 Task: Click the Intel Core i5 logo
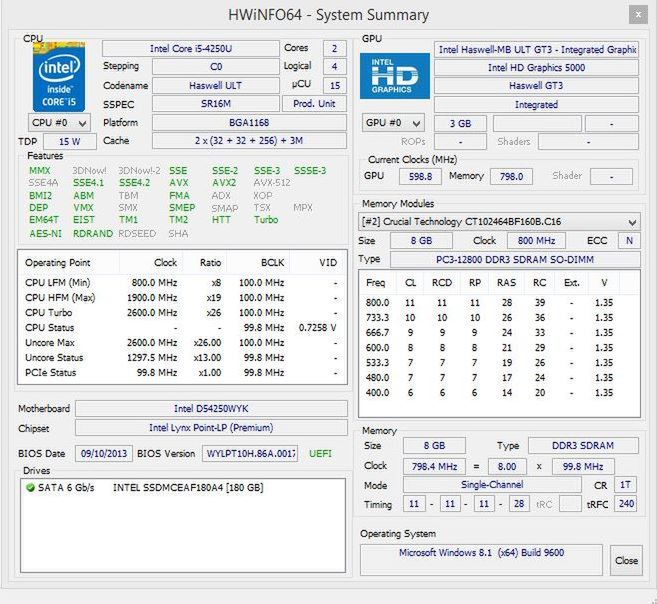[59, 76]
